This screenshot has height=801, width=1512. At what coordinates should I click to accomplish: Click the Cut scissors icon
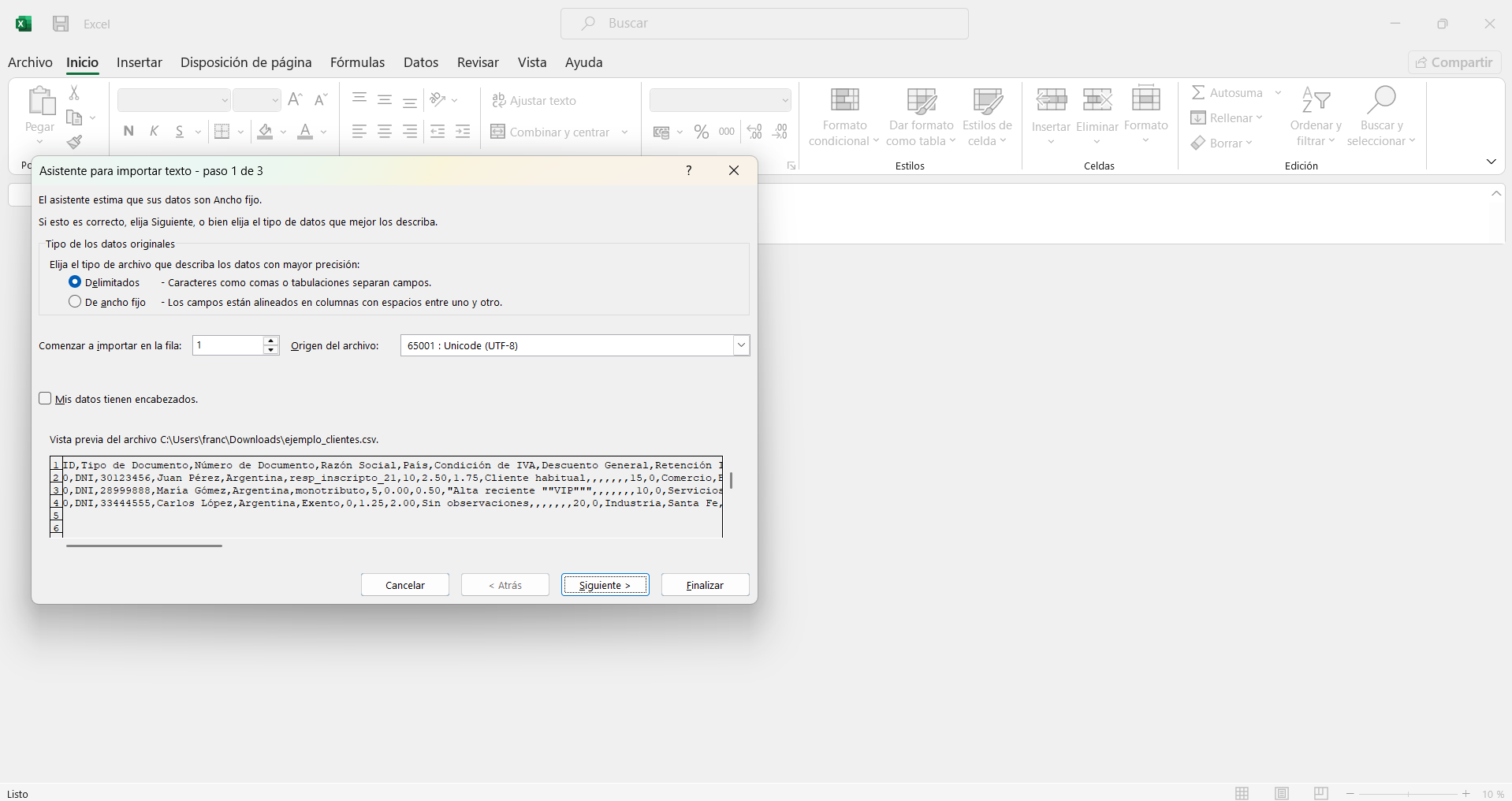point(74,93)
